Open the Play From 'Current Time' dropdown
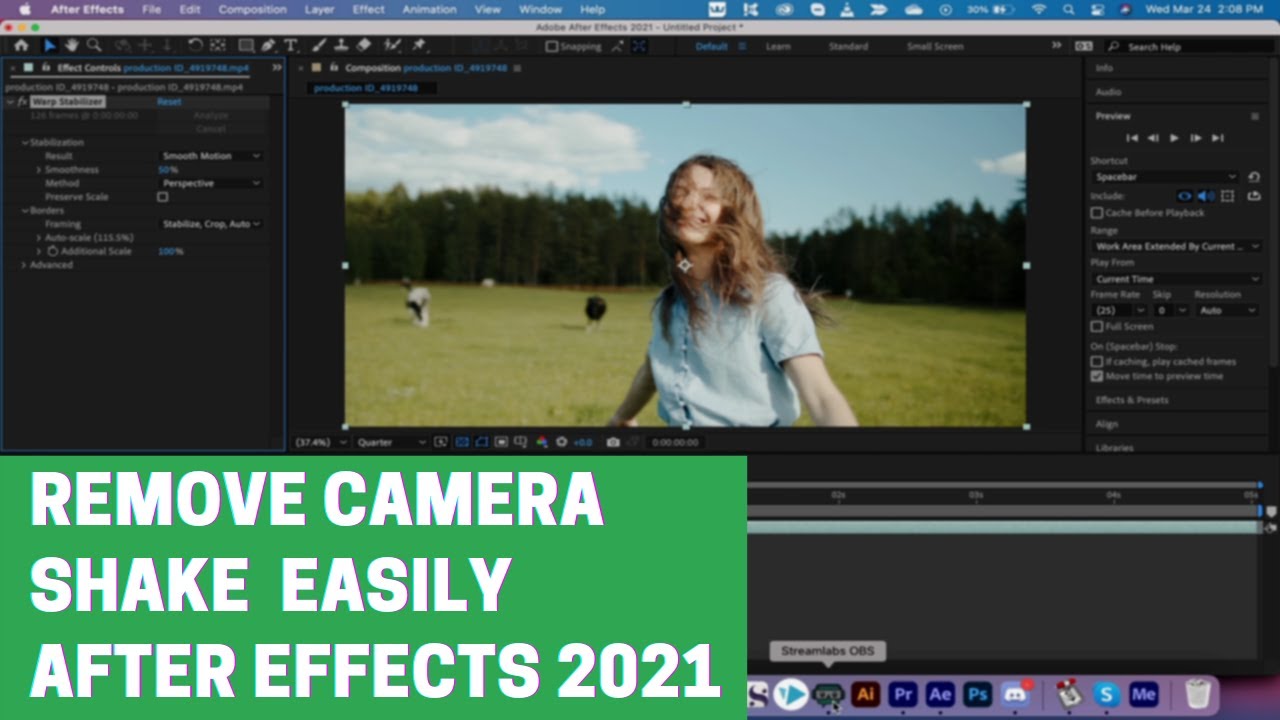 click(x=1176, y=279)
